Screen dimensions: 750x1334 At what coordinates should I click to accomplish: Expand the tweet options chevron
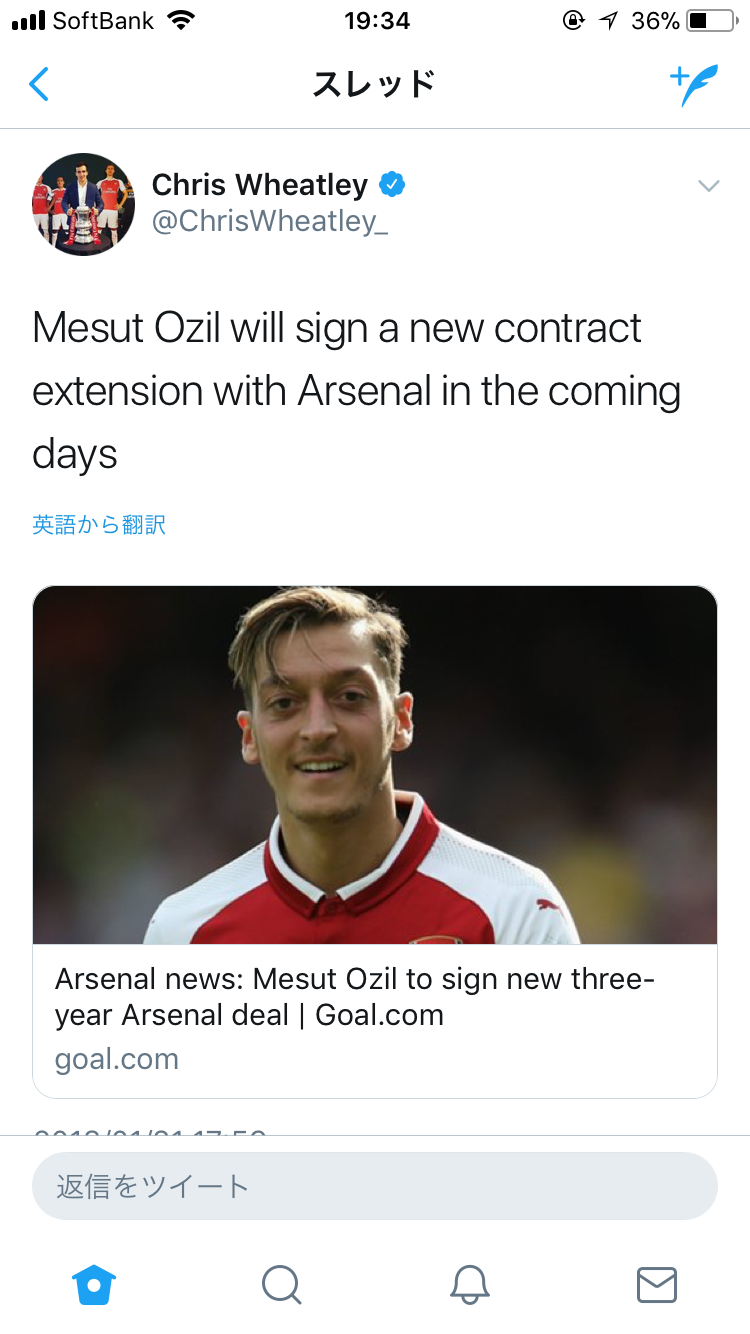tap(708, 186)
